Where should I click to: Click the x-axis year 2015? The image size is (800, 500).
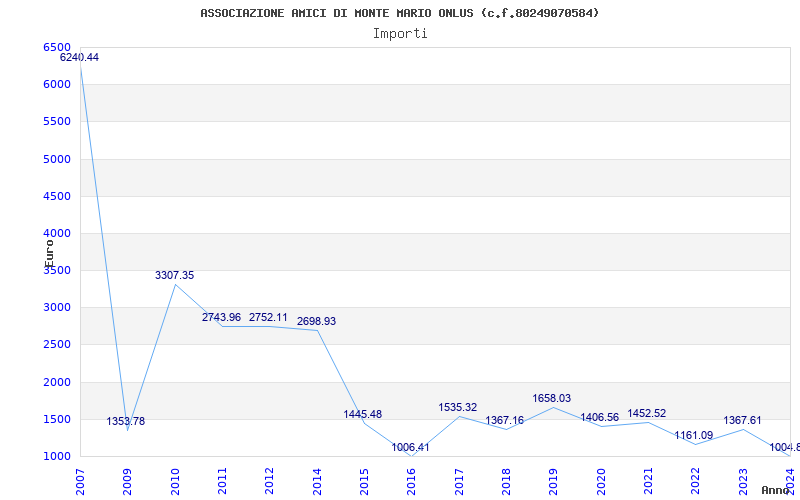(x=364, y=482)
